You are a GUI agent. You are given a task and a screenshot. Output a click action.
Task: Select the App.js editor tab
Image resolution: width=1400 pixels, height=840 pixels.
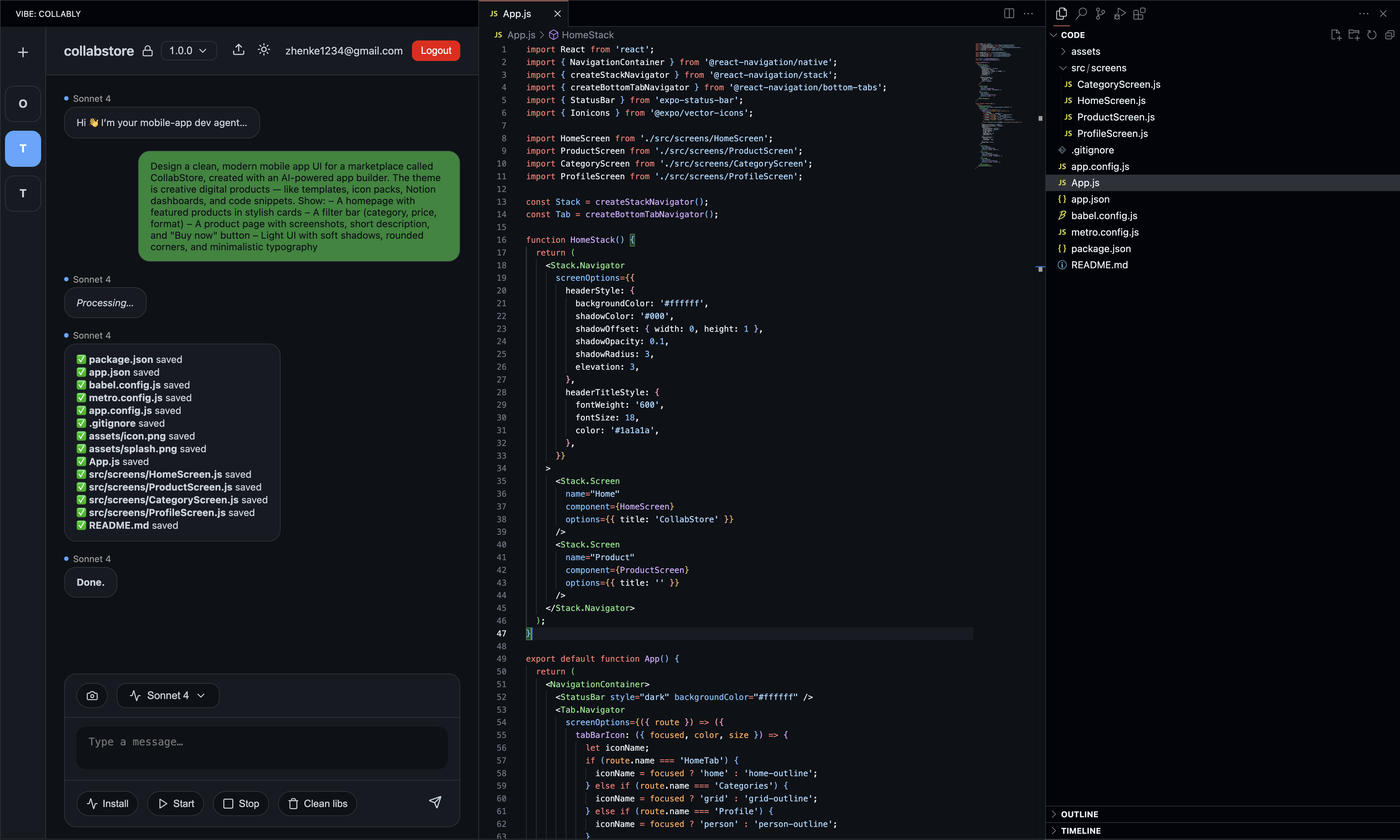click(517, 13)
